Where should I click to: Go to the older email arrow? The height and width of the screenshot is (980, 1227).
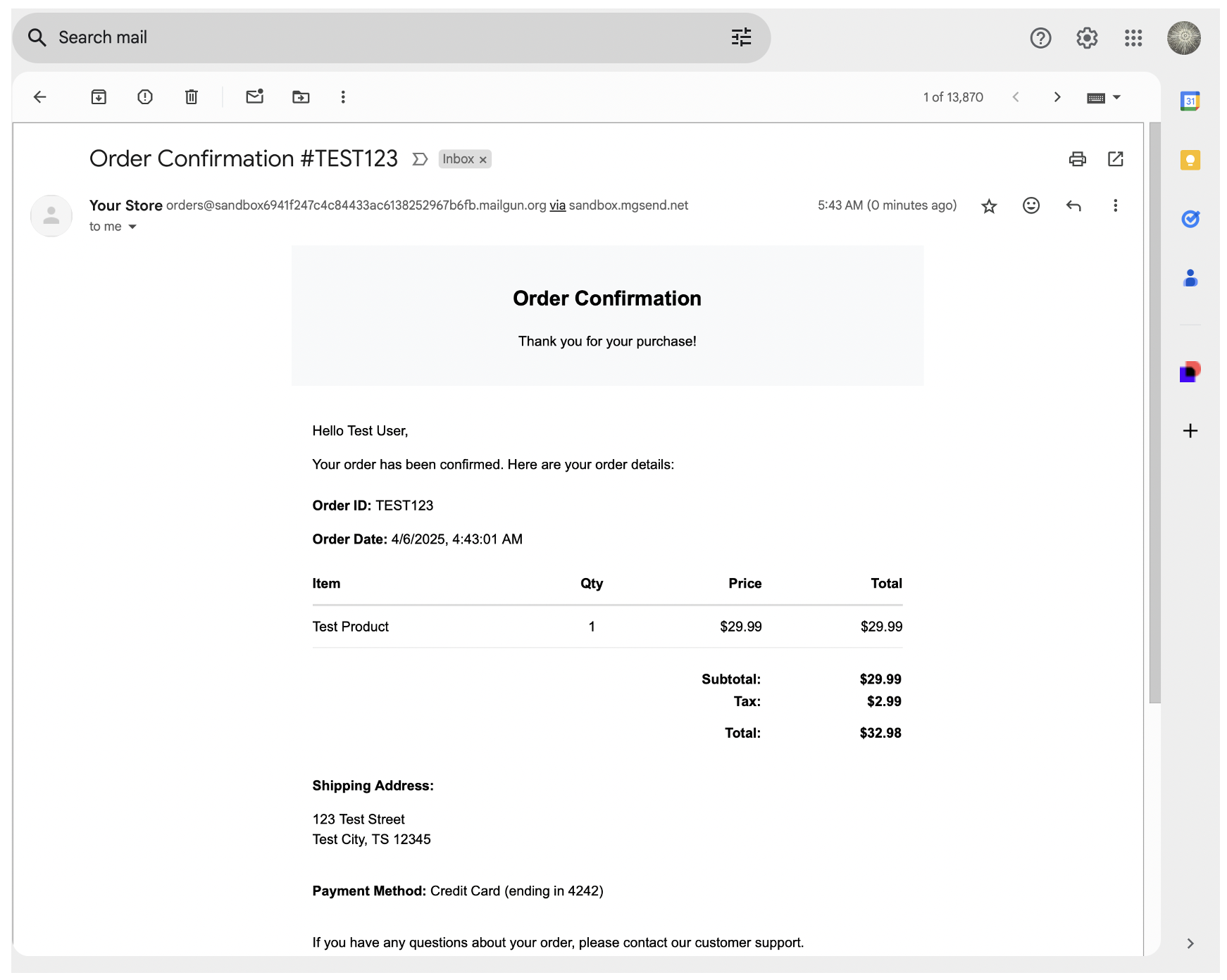click(x=1057, y=97)
